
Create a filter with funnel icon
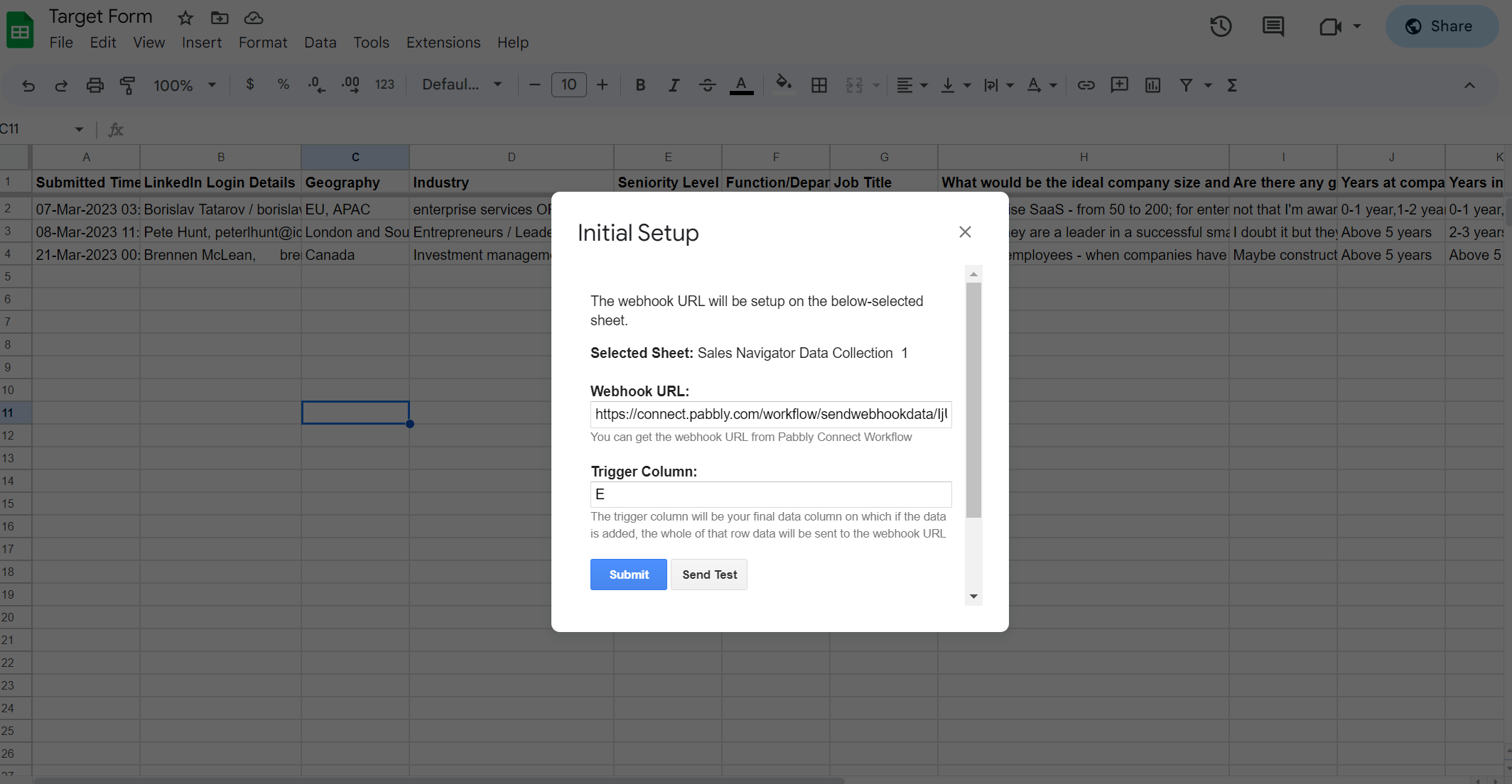click(x=1186, y=85)
